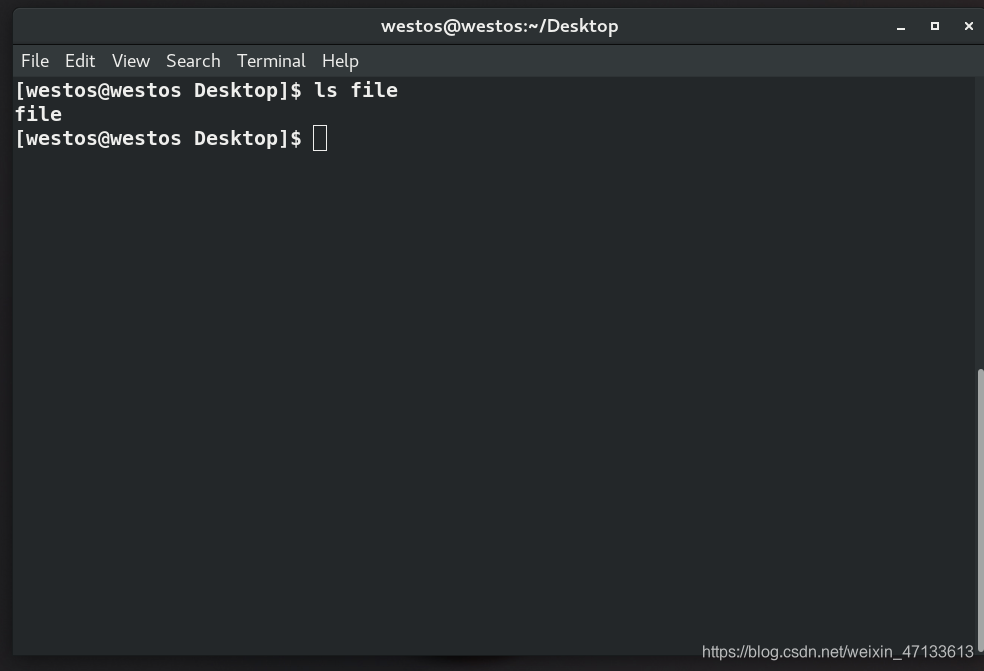Image resolution: width=984 pixels, height=671 pixels.
Task: Maximize the terminal window
Action: [x=934, y=26]
